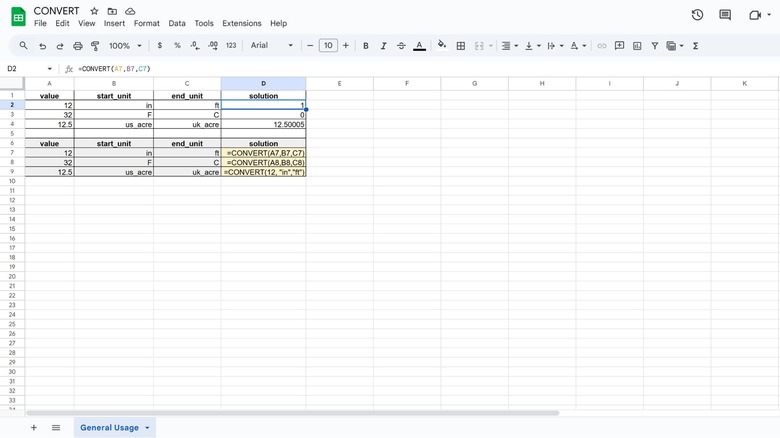This screenshot has height=438, width=780.
Task: Open General Usage tab options arrow
Action: point(147,428)
